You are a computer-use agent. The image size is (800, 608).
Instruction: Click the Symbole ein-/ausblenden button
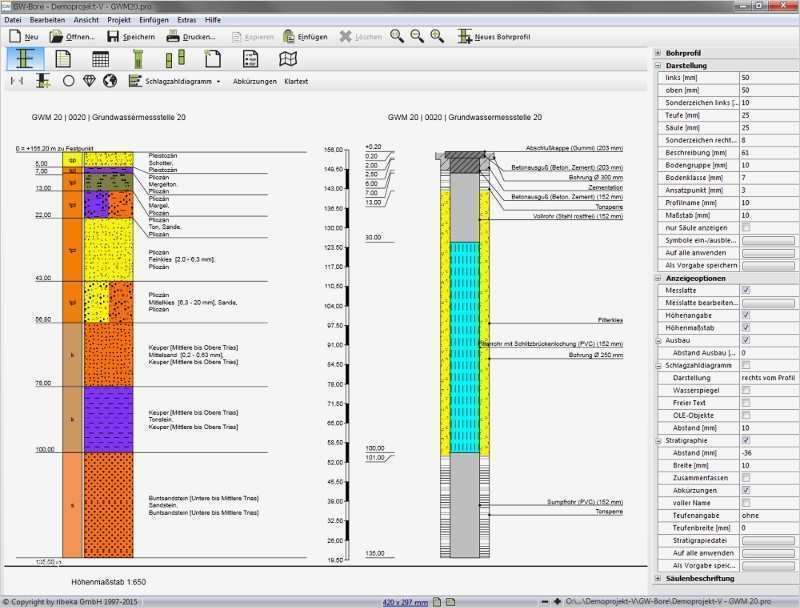768,240
